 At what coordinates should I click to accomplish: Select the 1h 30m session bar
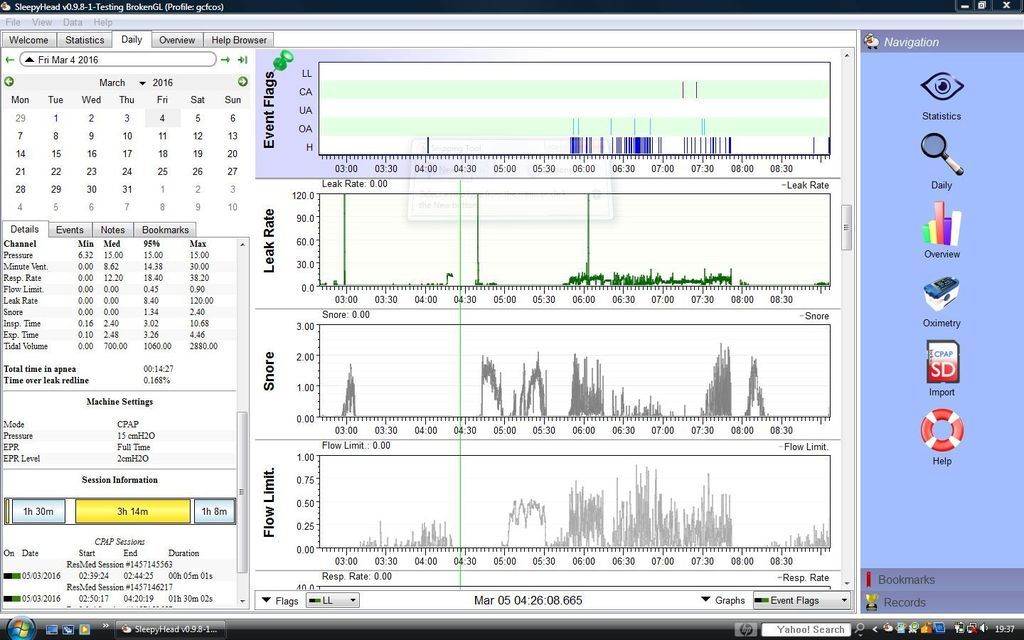(38, 511)
